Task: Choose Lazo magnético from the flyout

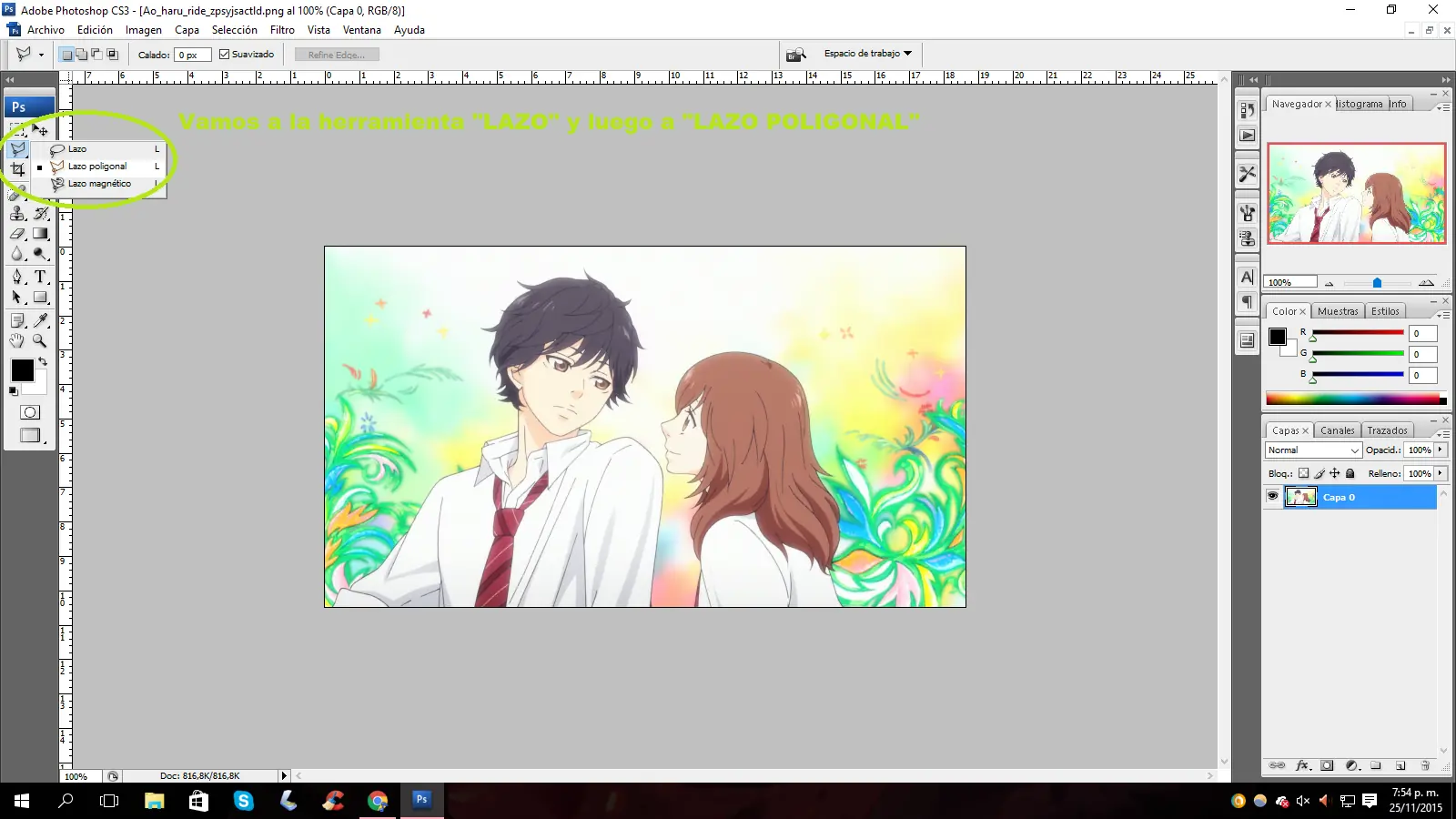Action: click(x=99, y=184)
